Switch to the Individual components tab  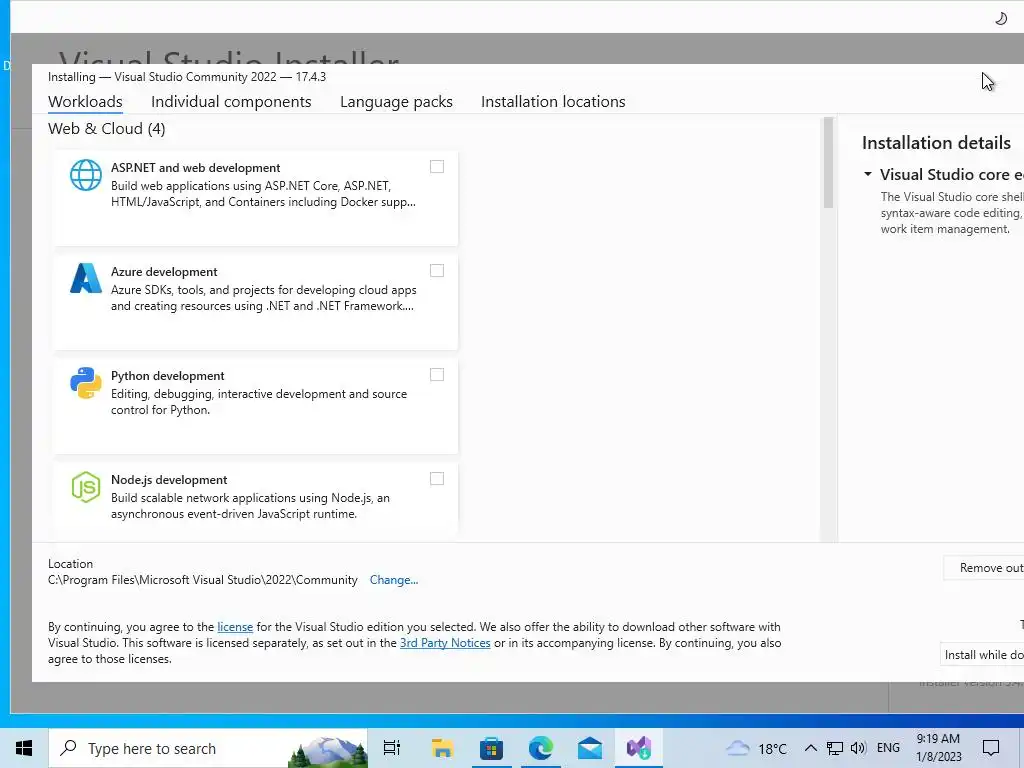(x=231, y=102)
